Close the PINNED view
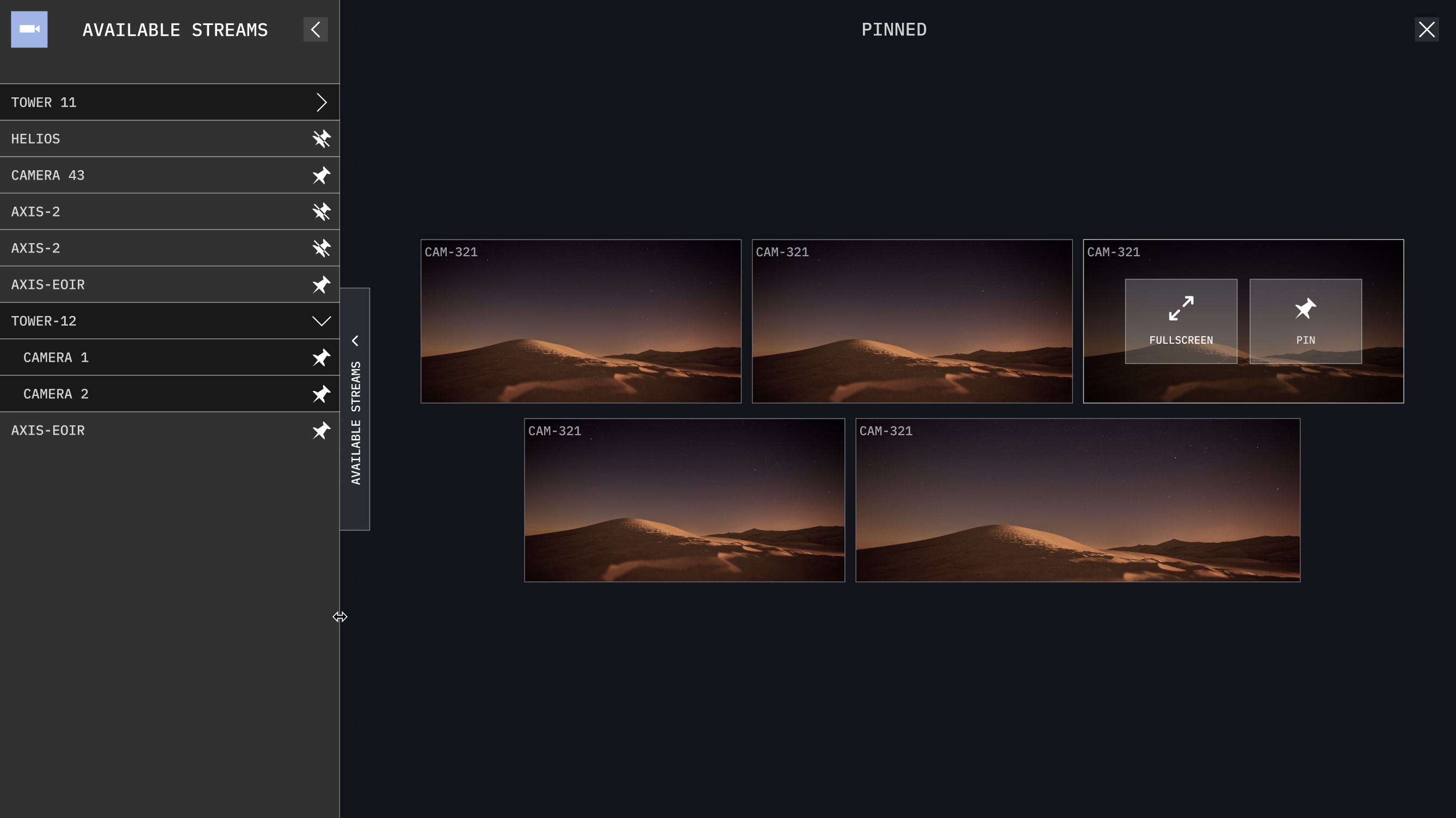1456x818 pixels. 1426,29
